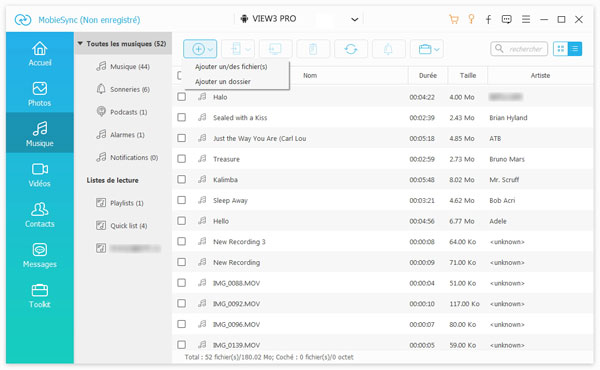Open the shopping cart purchase icon
Viewport: 600px width, 370px height.
(x=454, y=19)
